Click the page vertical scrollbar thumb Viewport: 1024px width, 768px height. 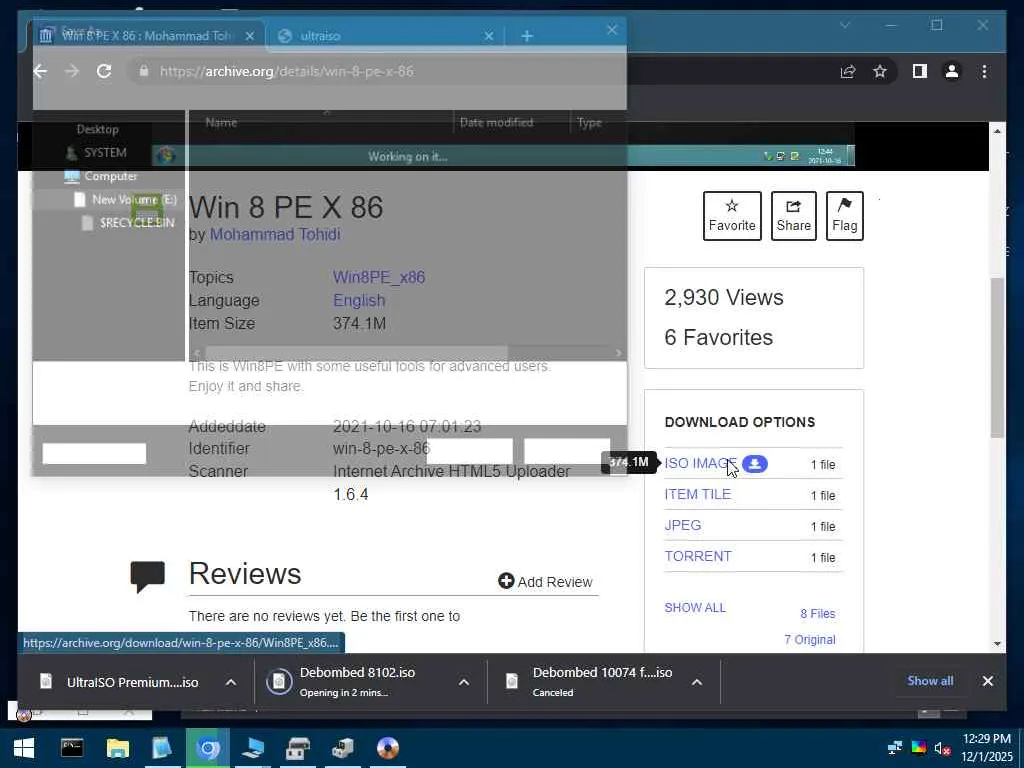point(997,358)
